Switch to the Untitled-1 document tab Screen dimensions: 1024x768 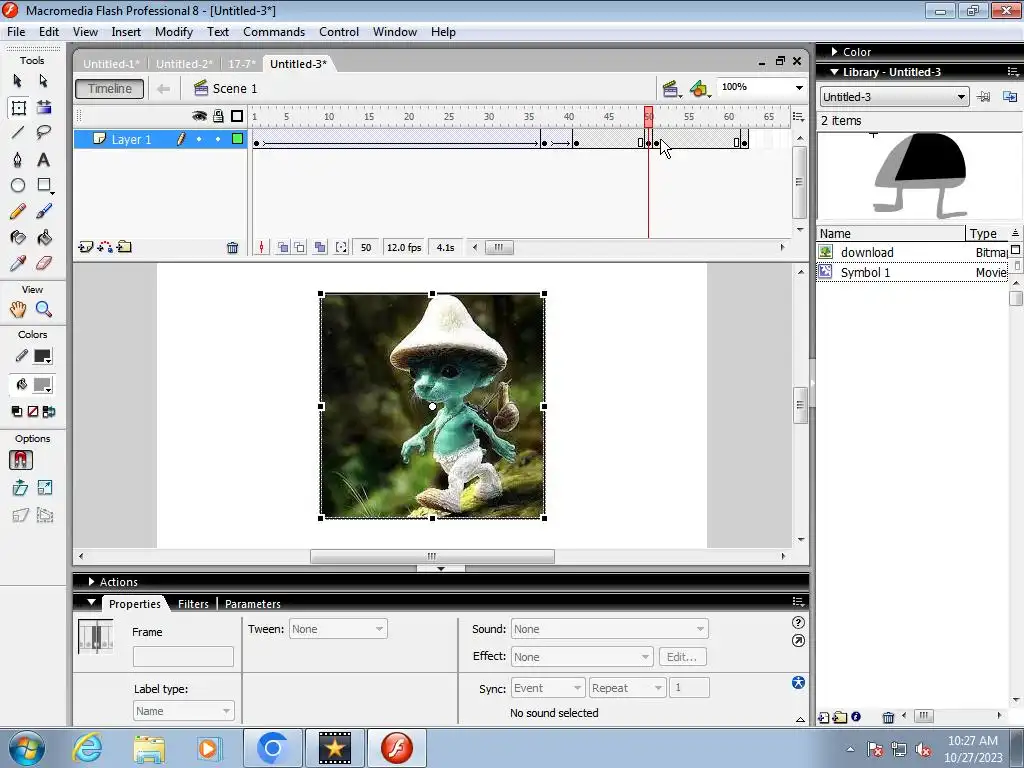click(111, 63)
